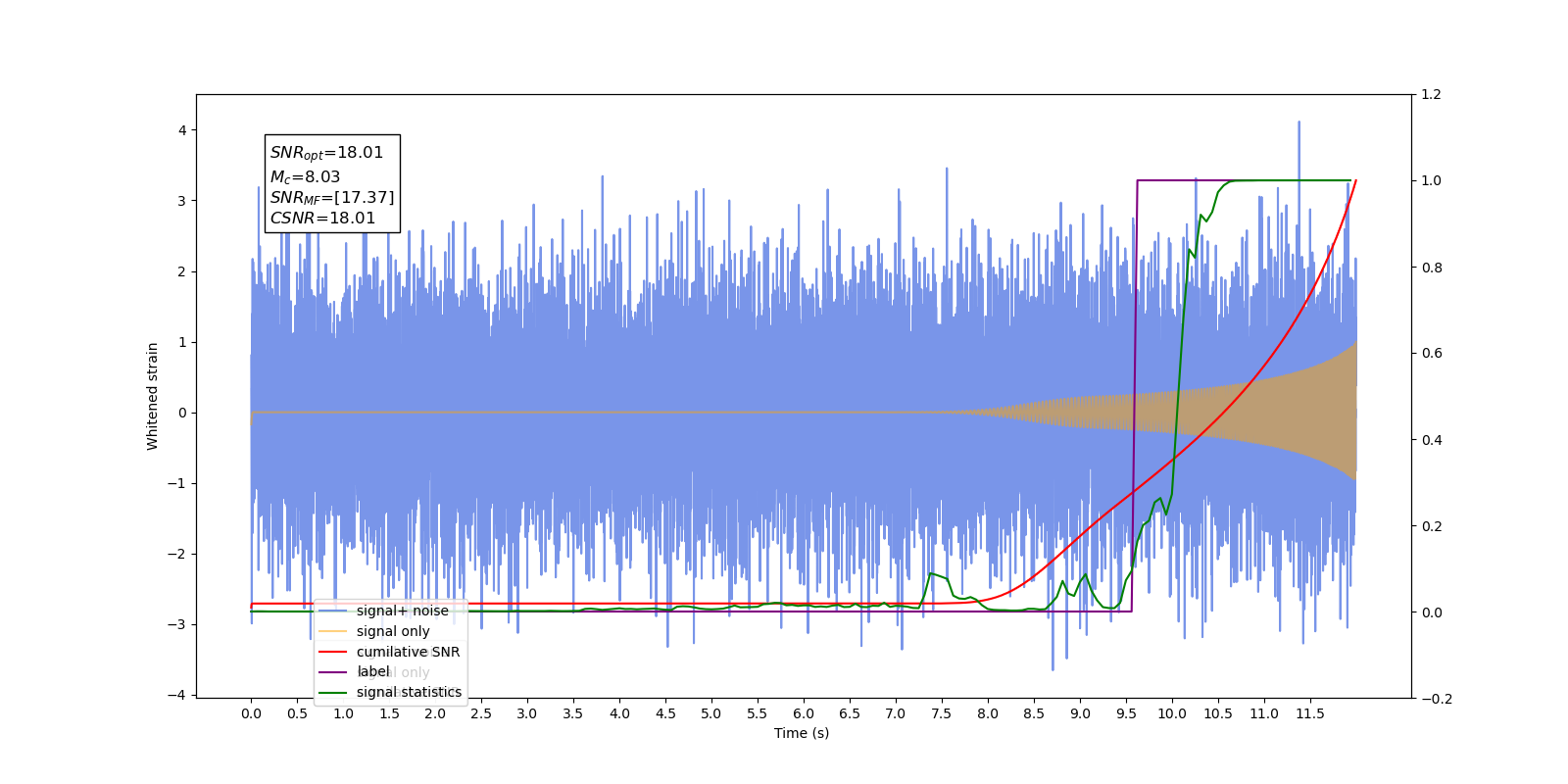The height and width of the screenshot is (784, 1568).
Task: Click the right-axis tick label 1.2
Action: [1432, 95]
